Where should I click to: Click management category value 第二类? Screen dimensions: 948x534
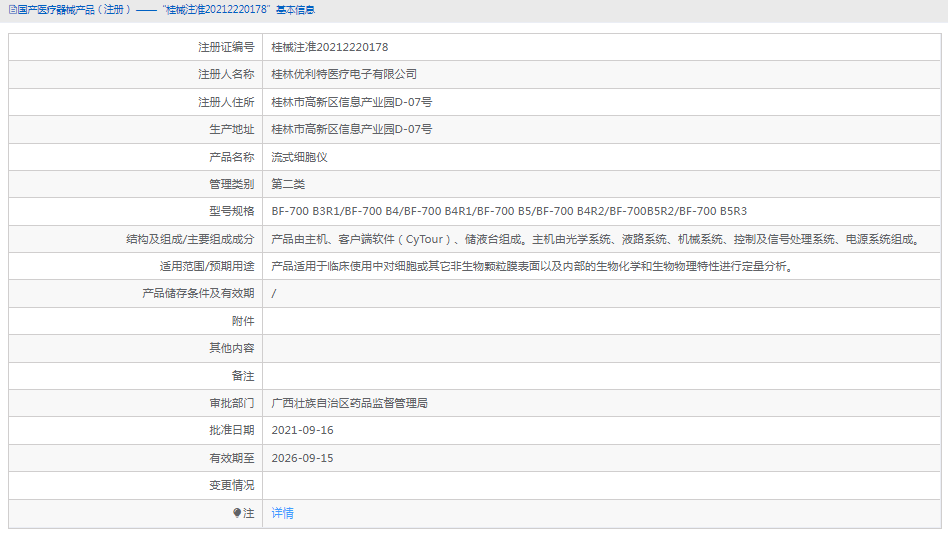pyautogui.click(x=288, y=184)
